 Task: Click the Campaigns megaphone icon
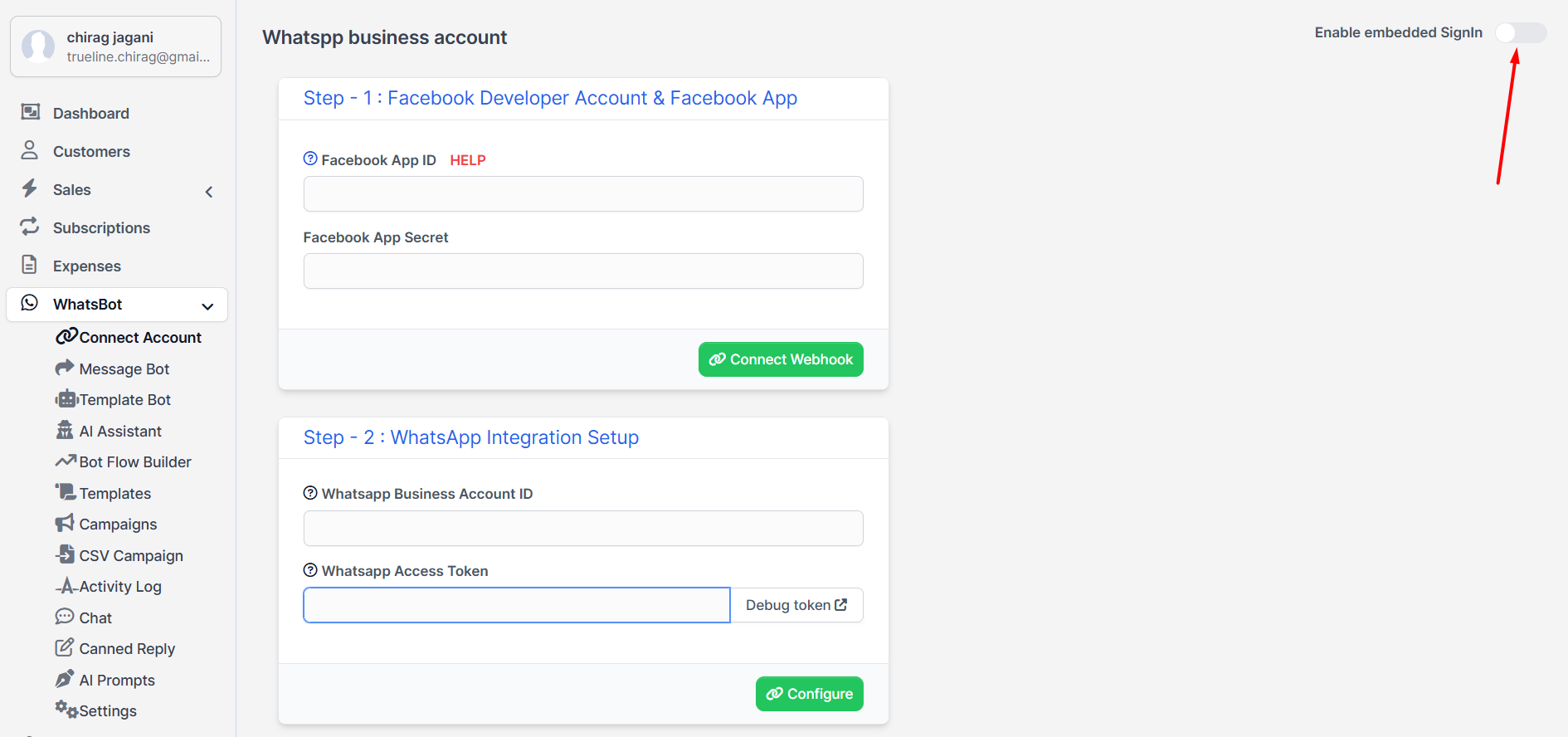pyautogui.click(x=65, y=524)
